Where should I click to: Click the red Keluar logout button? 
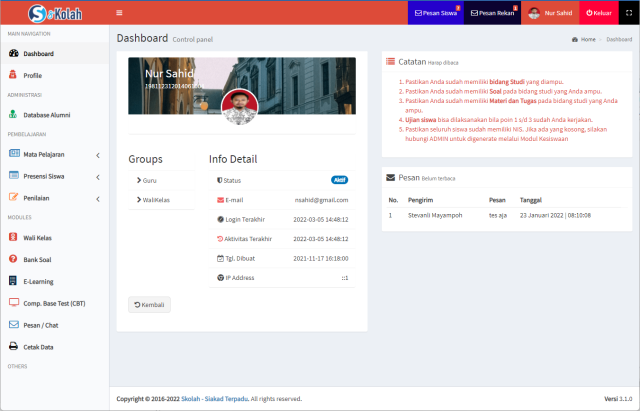click(597, 13)
